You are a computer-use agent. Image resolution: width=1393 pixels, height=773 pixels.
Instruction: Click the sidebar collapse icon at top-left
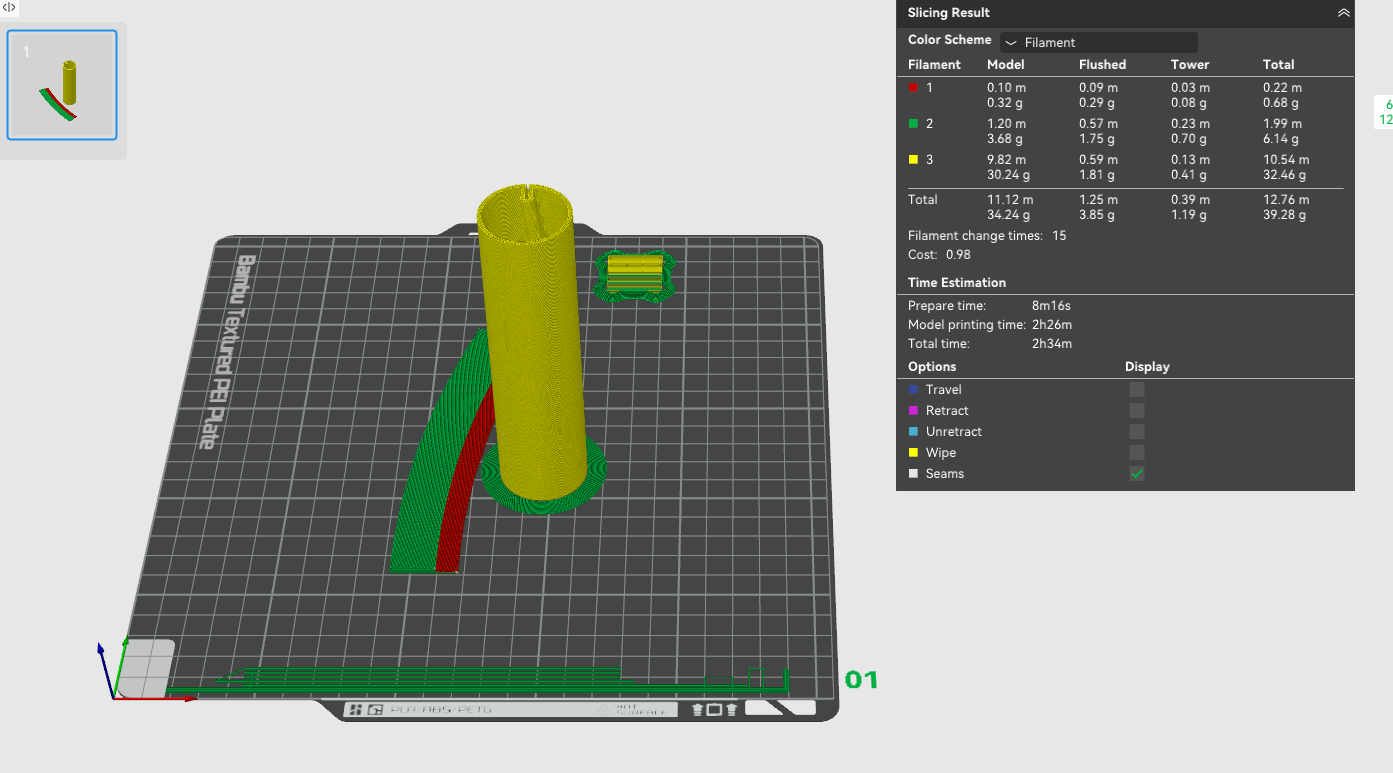pos(9,7)
